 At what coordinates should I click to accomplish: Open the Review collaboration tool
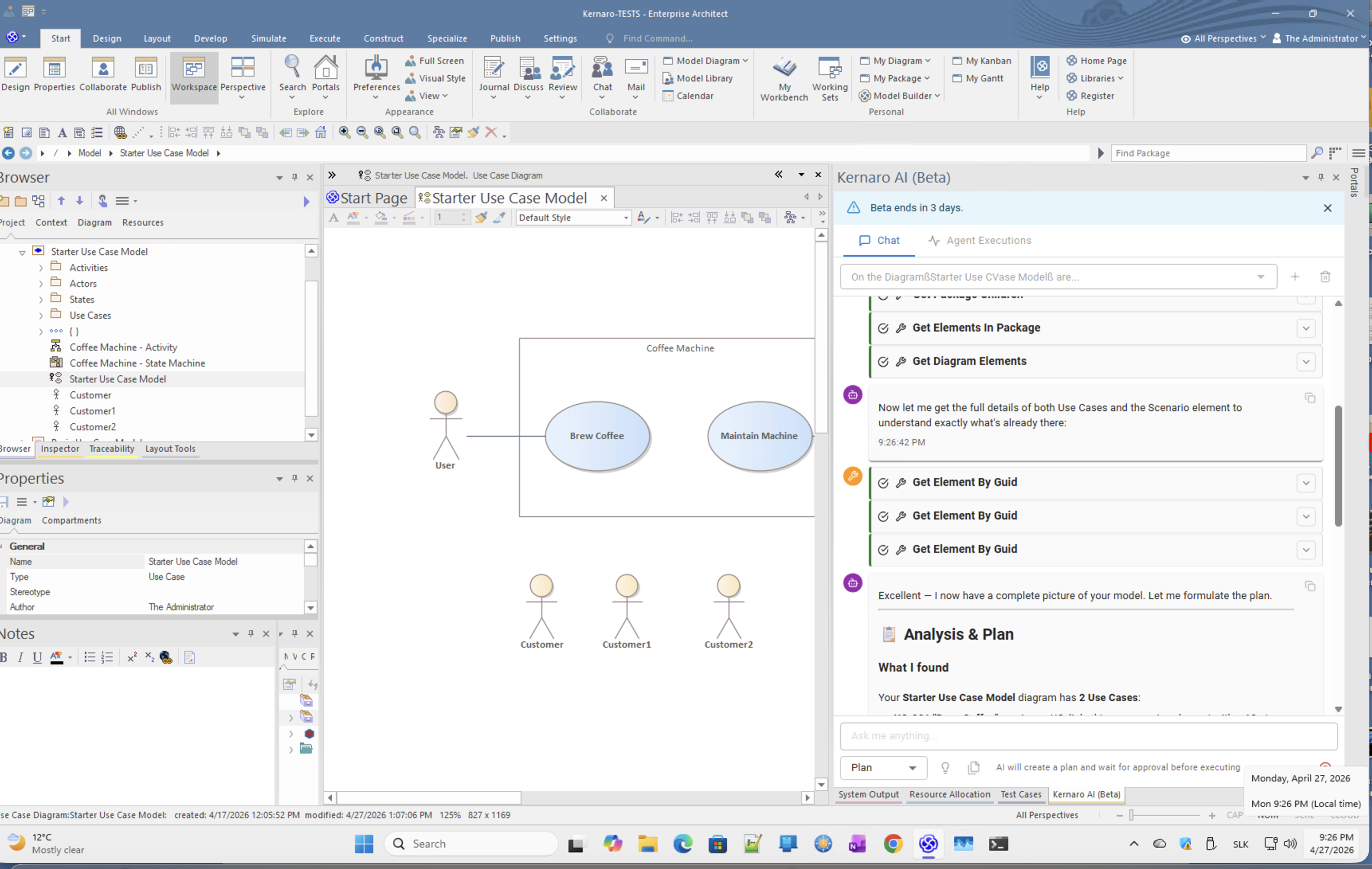tap(562, 77)
